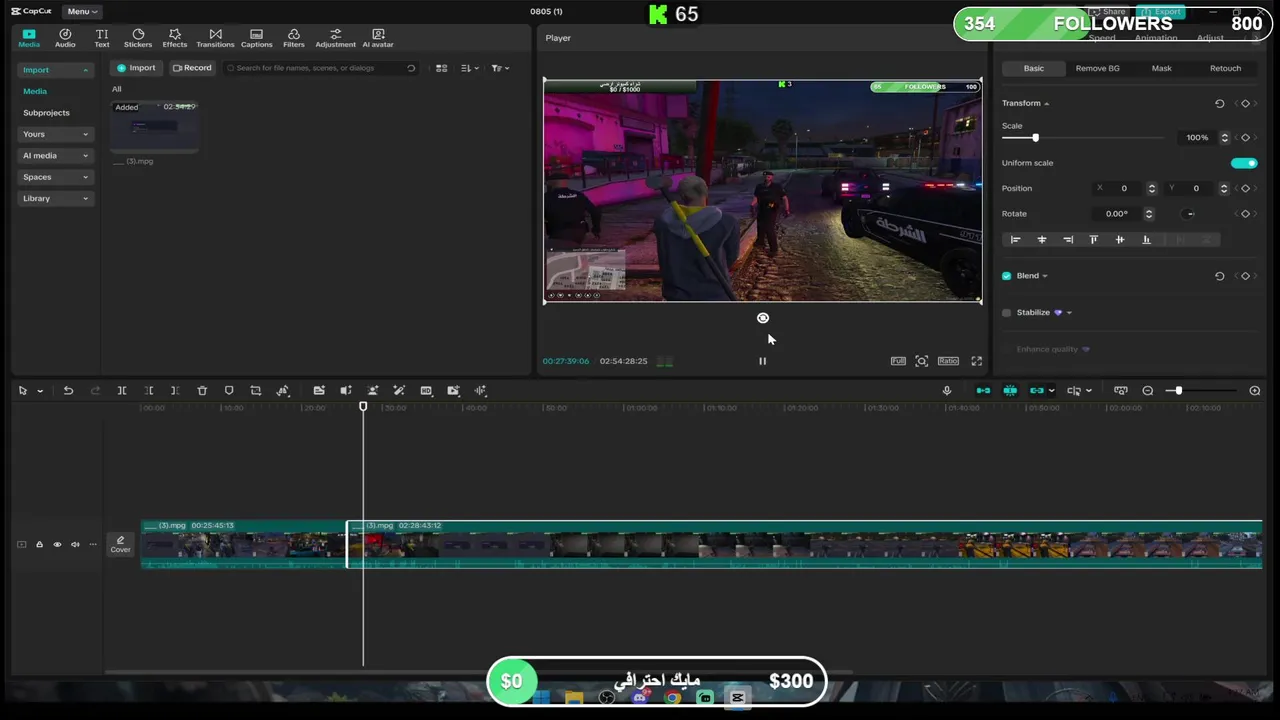This screenshot has height=720, width=1280.
Task: Open the Effects panel
Action: click(175, 38)
